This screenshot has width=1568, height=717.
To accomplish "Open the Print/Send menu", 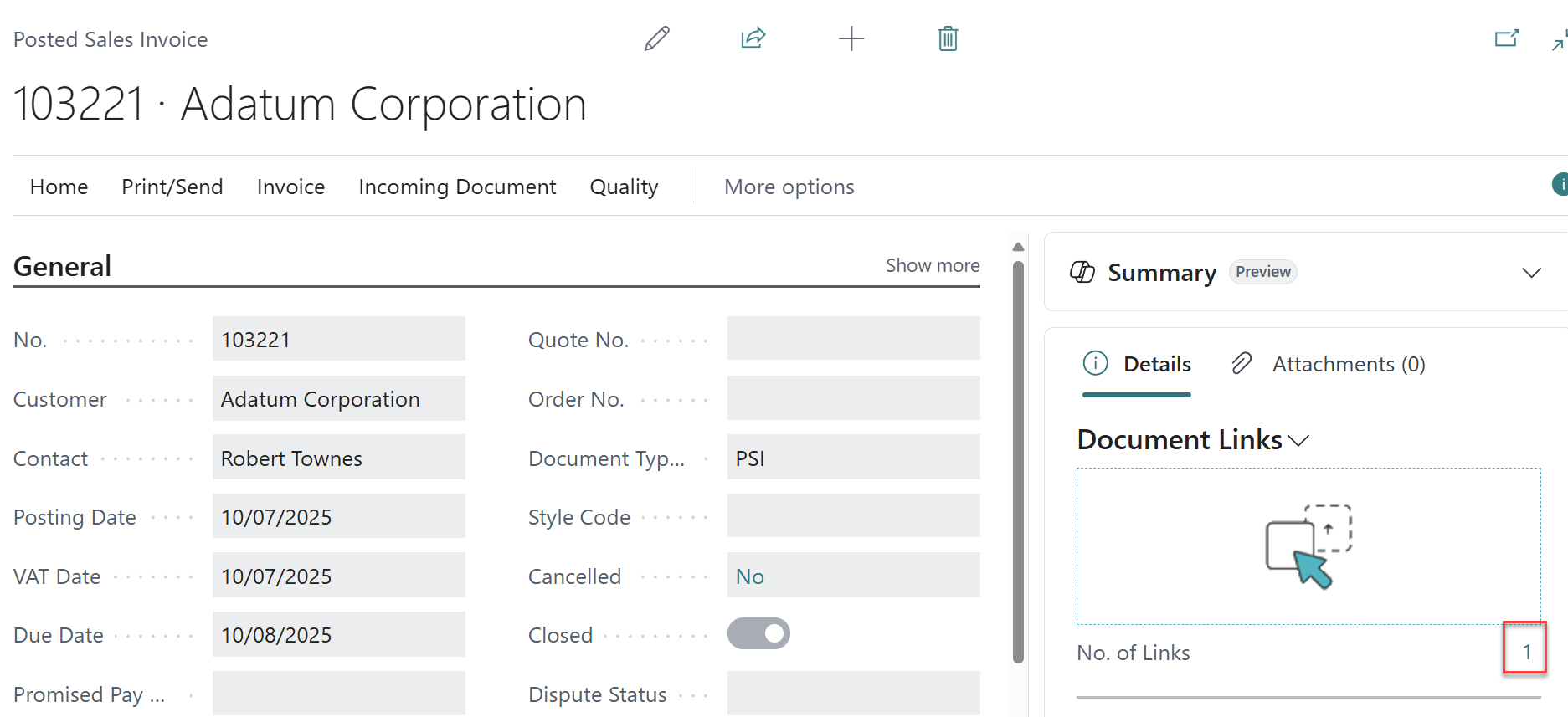I will click(x=172, y=187).
